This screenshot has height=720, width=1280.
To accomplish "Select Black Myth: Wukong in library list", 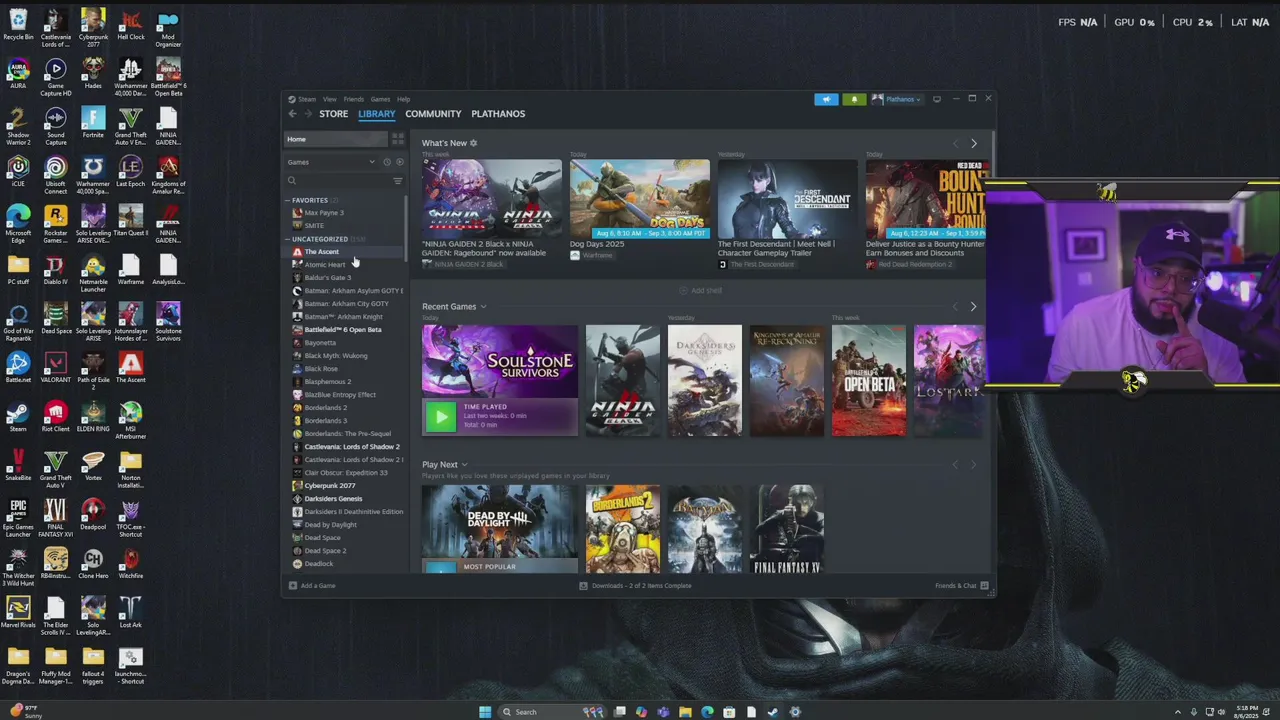I will click(336, 356).
